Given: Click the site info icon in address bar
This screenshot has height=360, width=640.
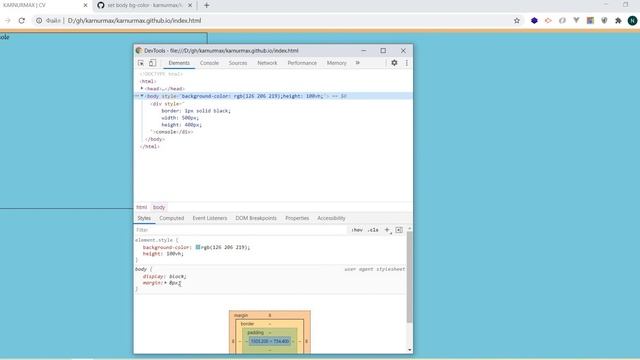Looking at the screenshot, I should point(39,20).
